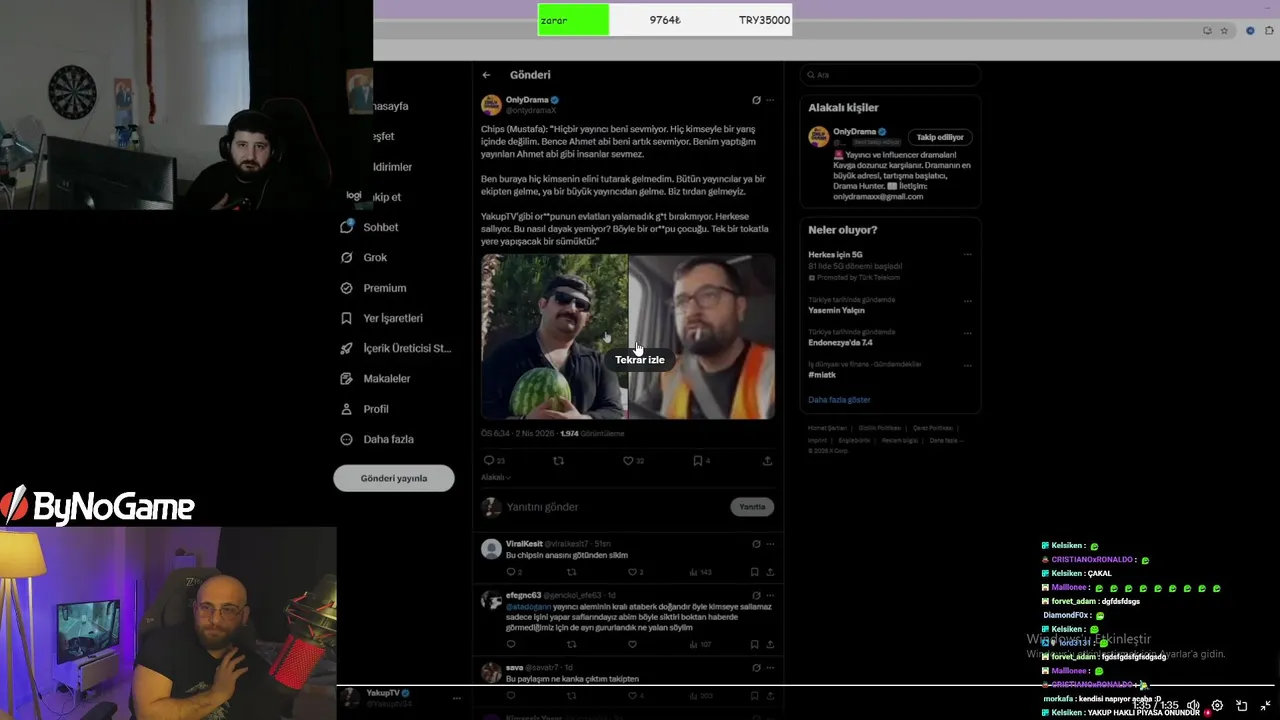The image size is (1280, 720).
Task: Toggle the video volume speaker icon
Action: (1193, 706)
